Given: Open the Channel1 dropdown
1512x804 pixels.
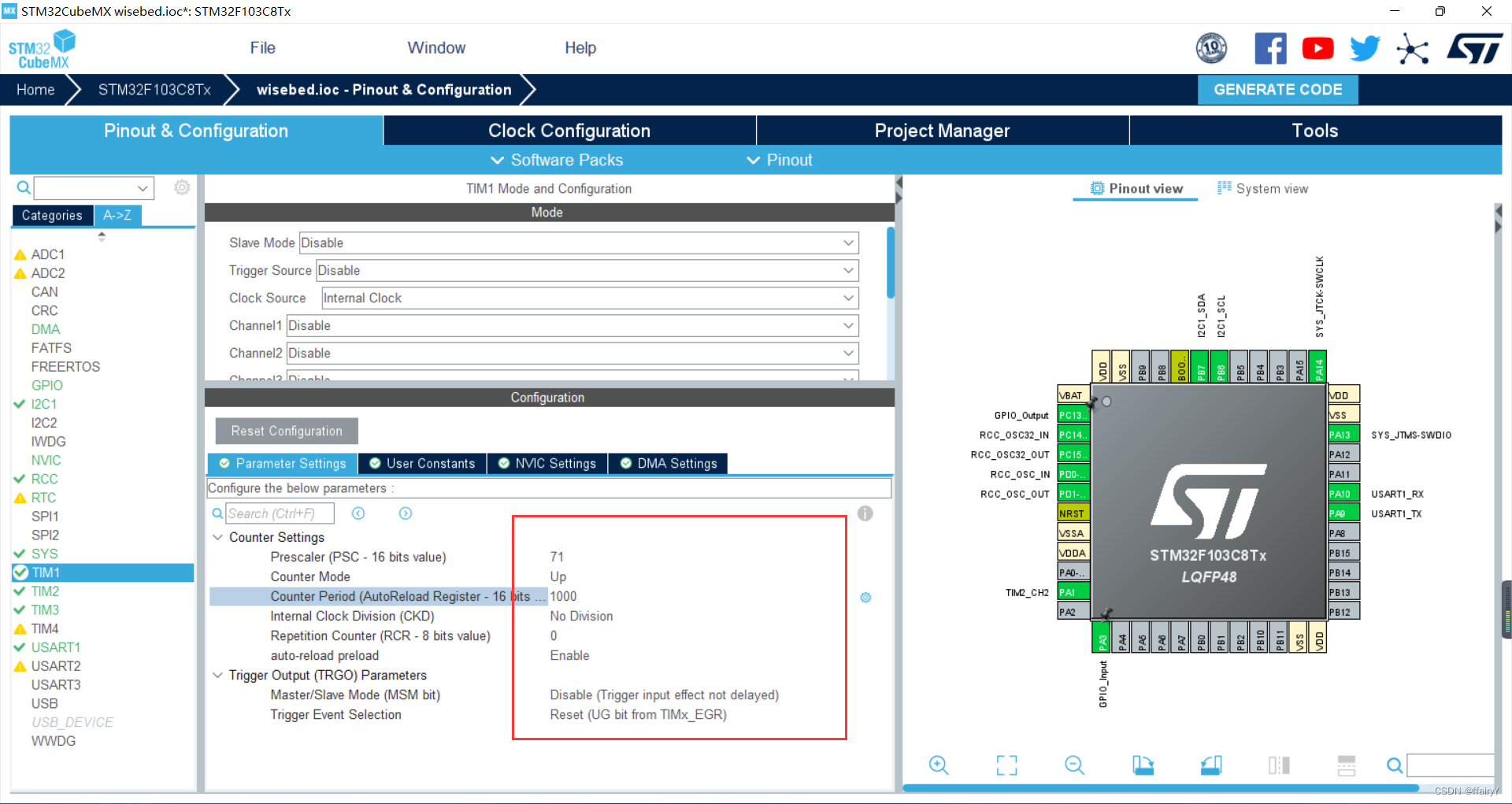Looking at the screenshot, I should tap(573, 325).
